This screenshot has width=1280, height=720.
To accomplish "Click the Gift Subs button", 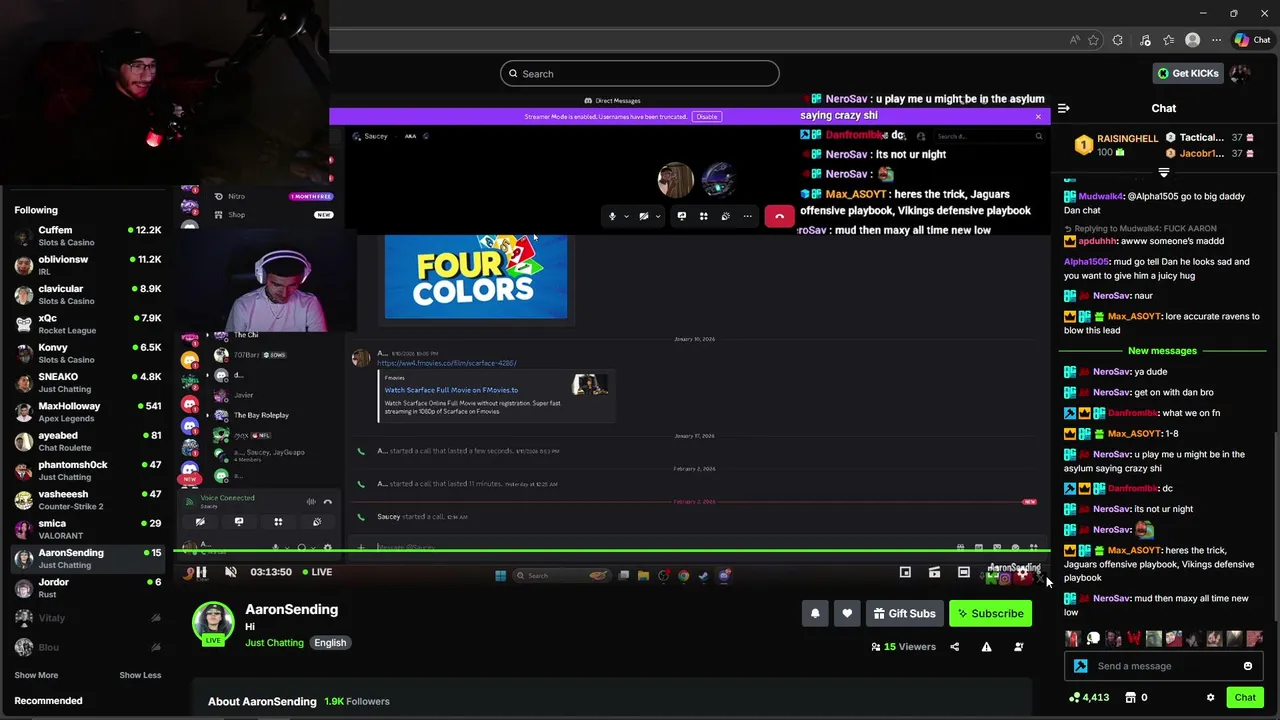I will [904, 613].
